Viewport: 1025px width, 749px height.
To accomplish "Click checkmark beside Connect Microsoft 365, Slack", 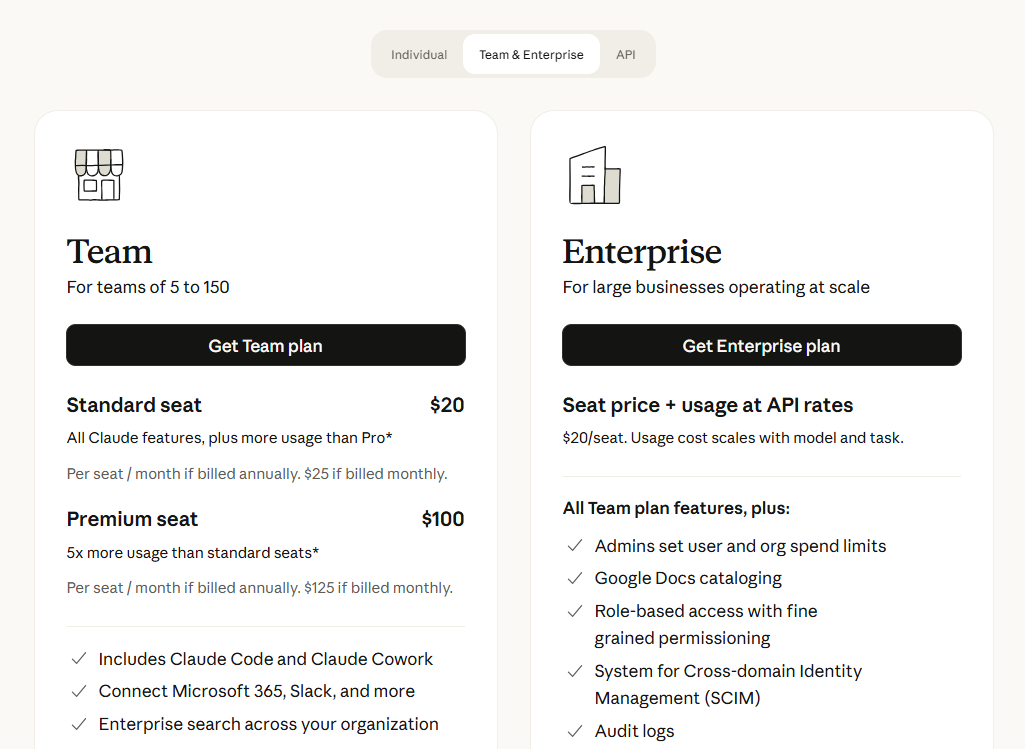I will pos(78,691).
